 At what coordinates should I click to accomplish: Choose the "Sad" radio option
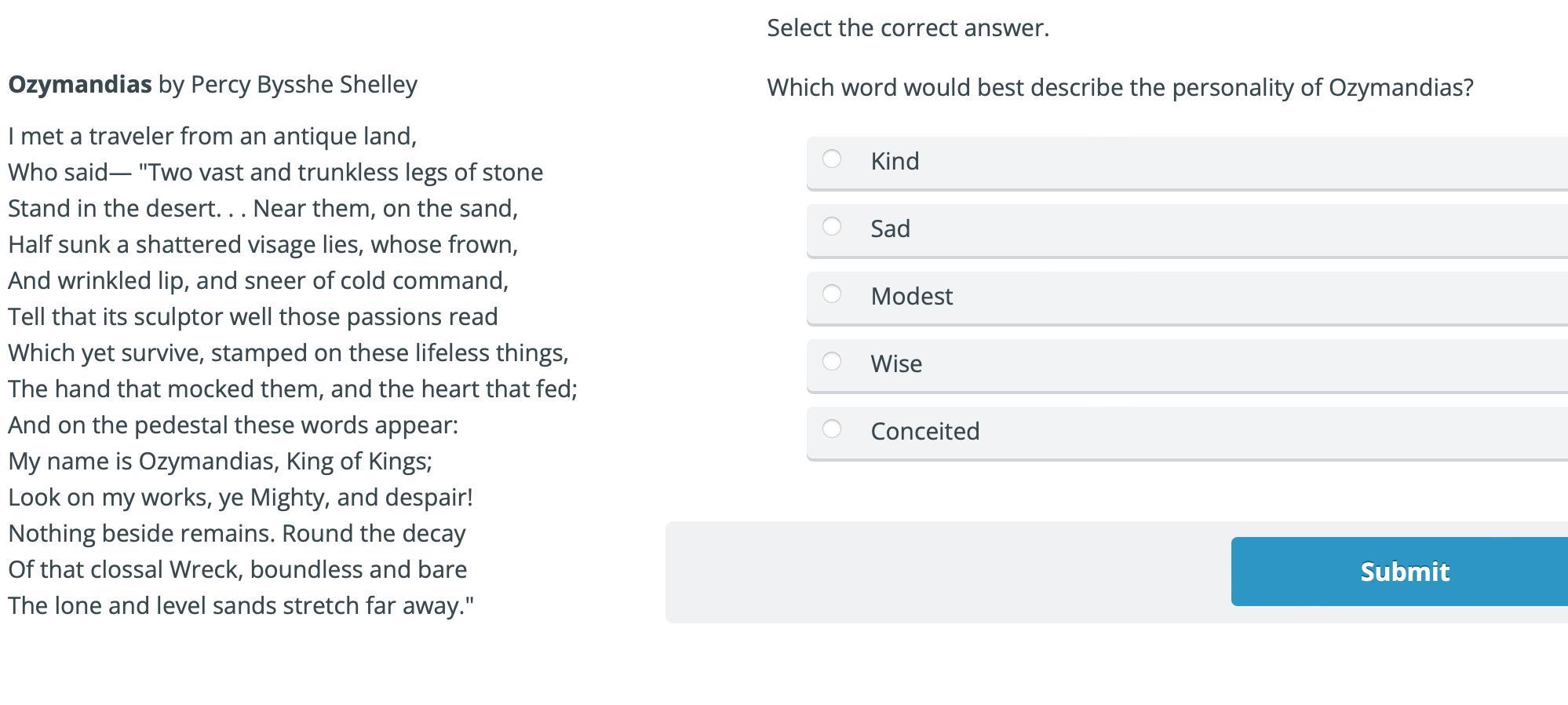832,227
